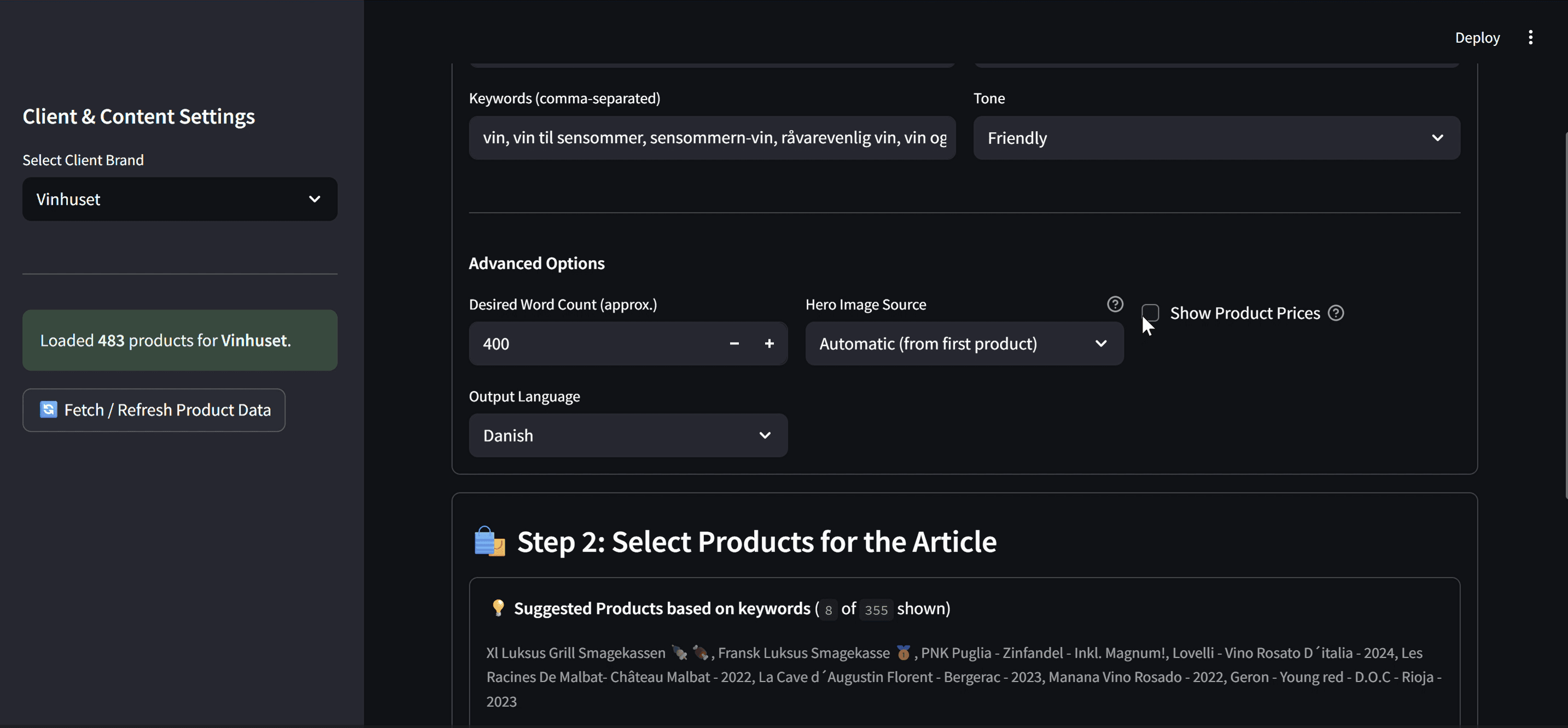Click the help icon next to Hero Image Source
1568x728 pixels.
pyautogui.click(x=1115, y=303)
